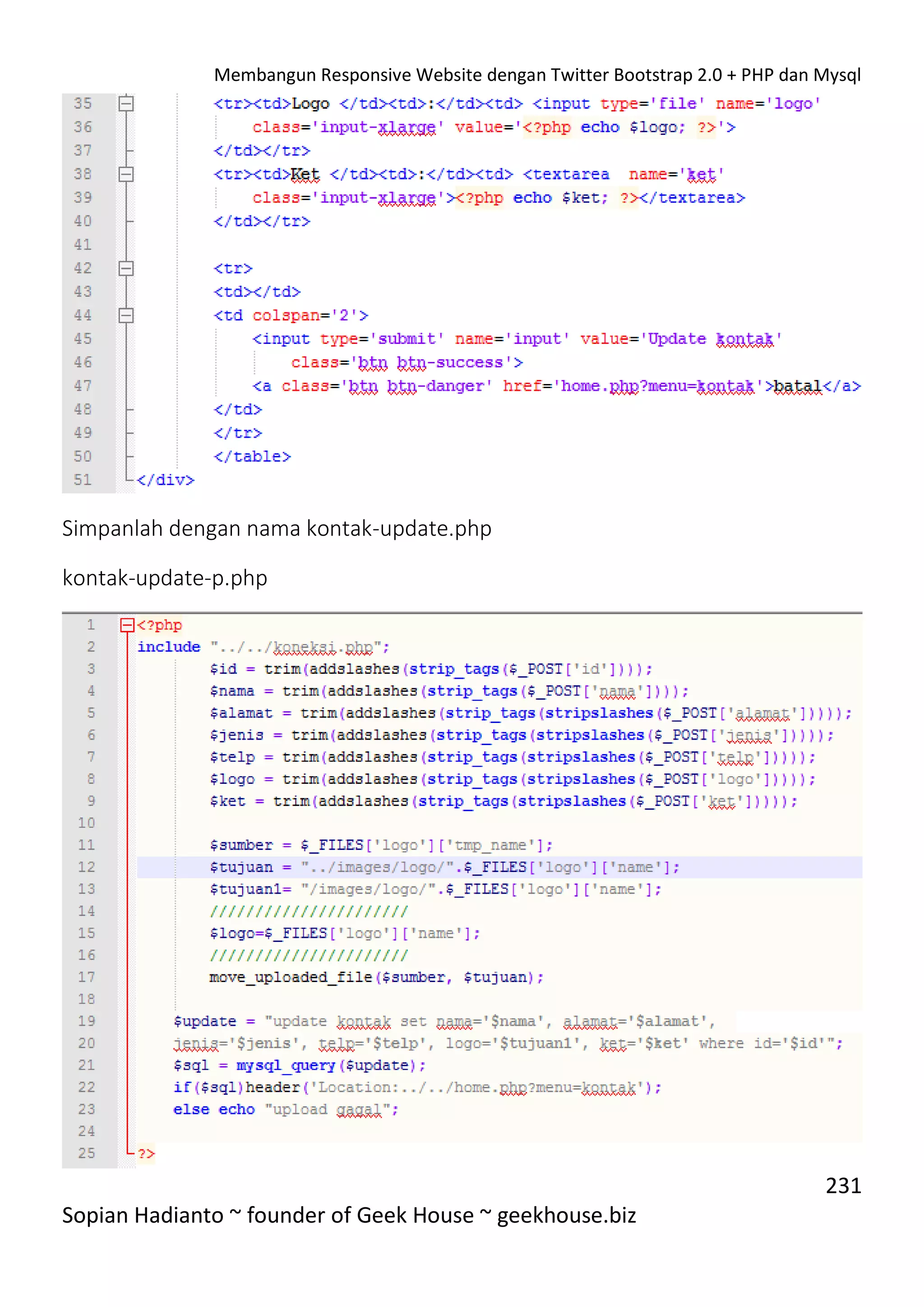
Task: Click the if($sql)header('Location line
Action: point(417,1088)
